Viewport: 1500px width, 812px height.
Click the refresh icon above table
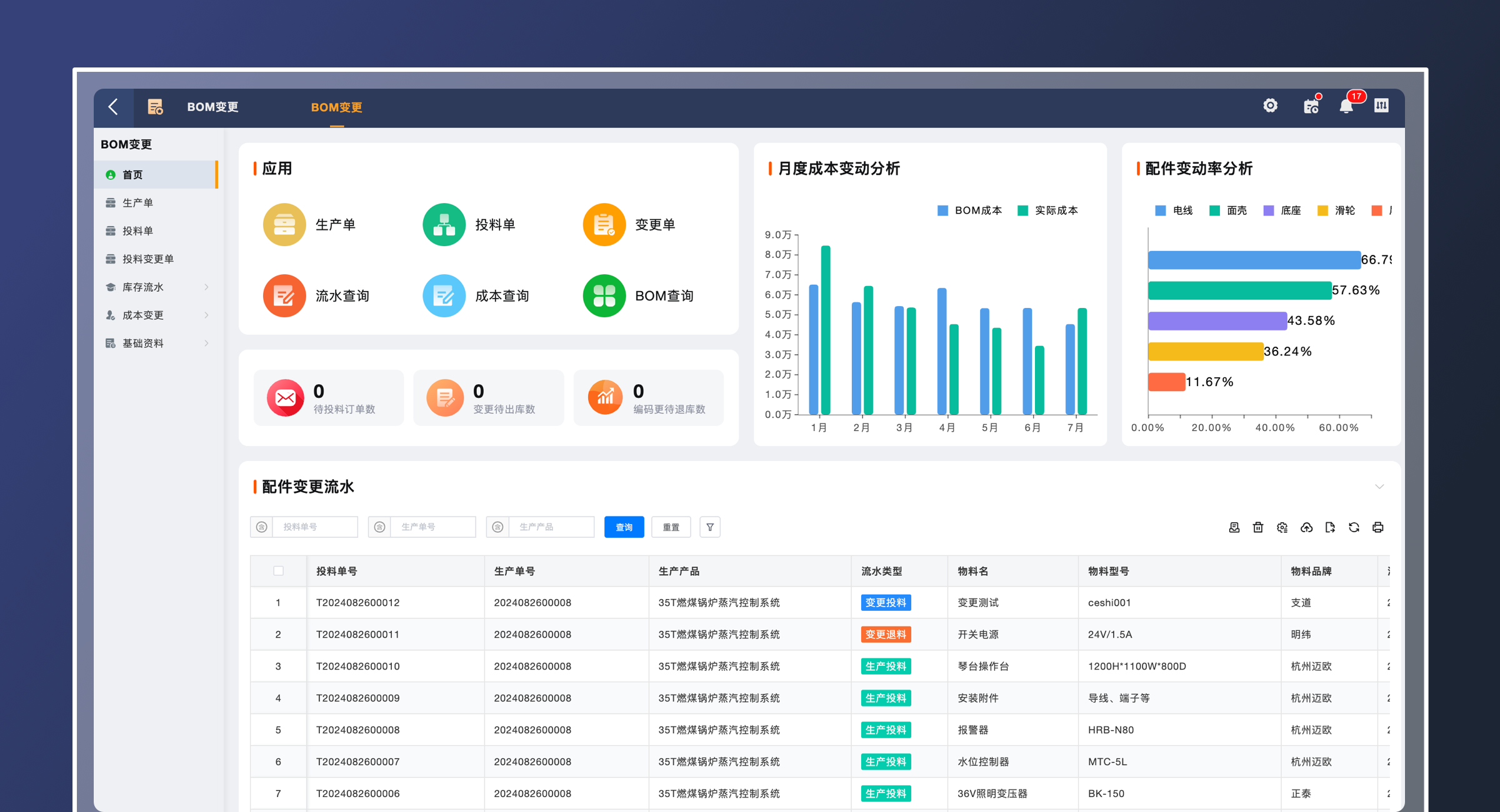pyautogui.click(x=1354, y=527)
